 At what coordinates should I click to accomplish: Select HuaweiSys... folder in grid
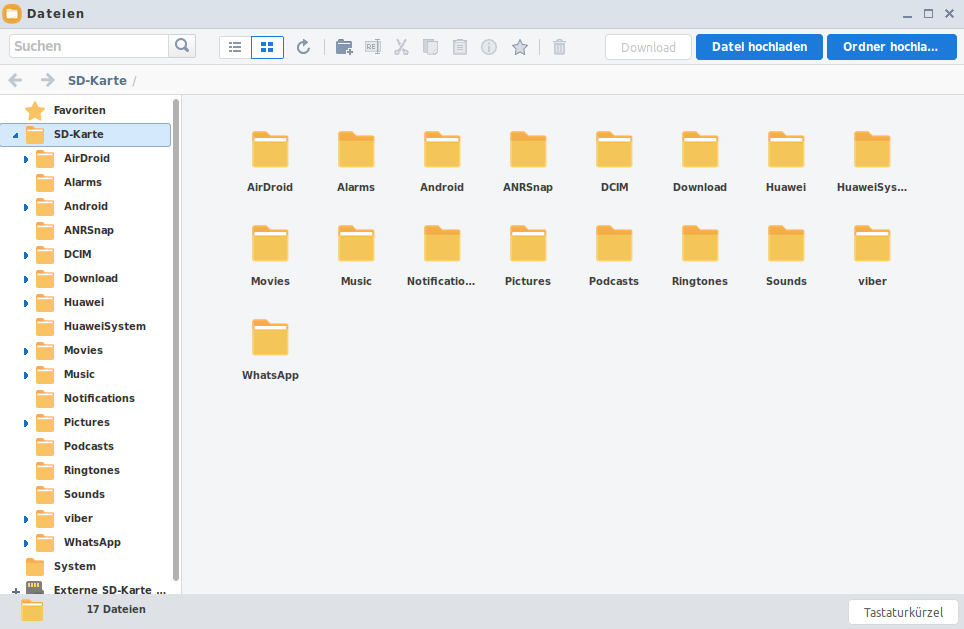pos(872,161)
